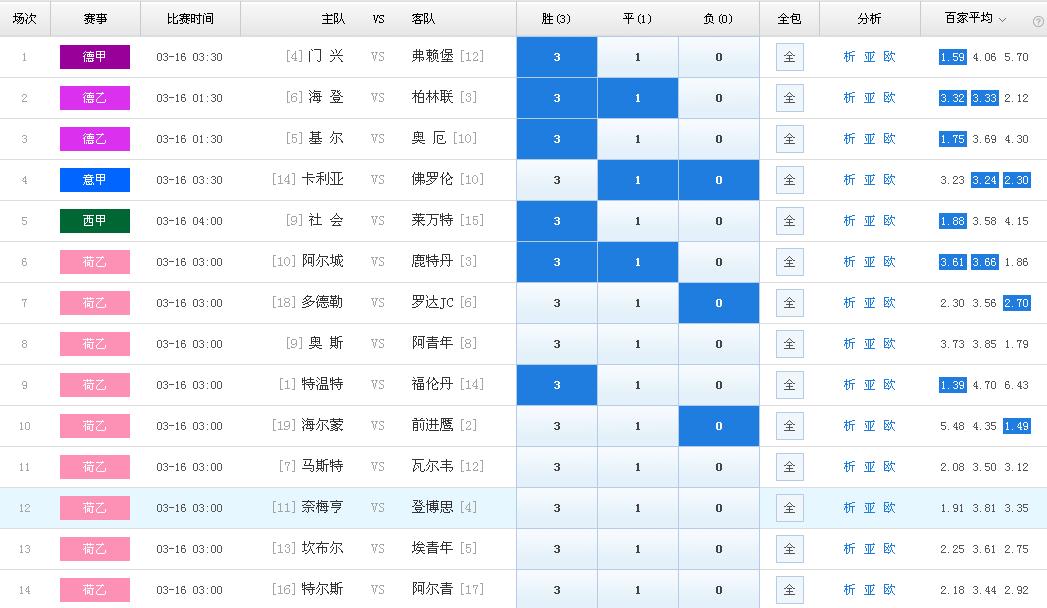Click away team 柏林联 name
Screen dimensions: 1047x608
click(433, 97)
